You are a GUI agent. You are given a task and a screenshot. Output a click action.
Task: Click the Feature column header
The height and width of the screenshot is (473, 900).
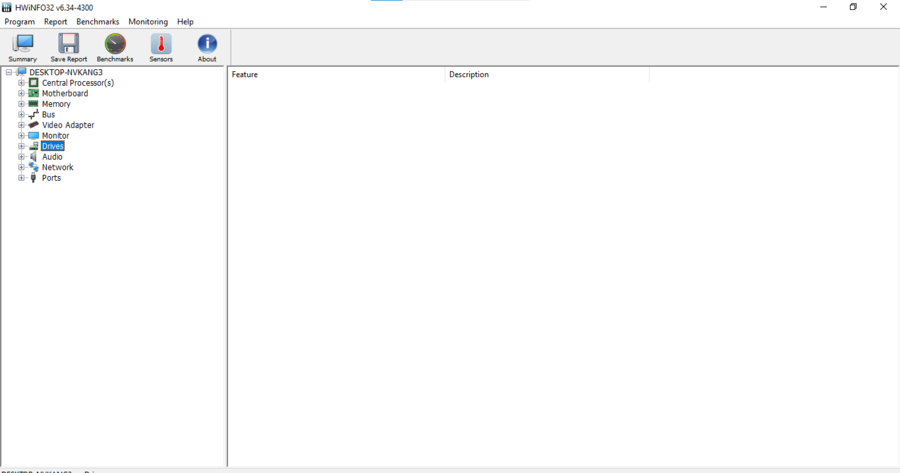point(336,75)
